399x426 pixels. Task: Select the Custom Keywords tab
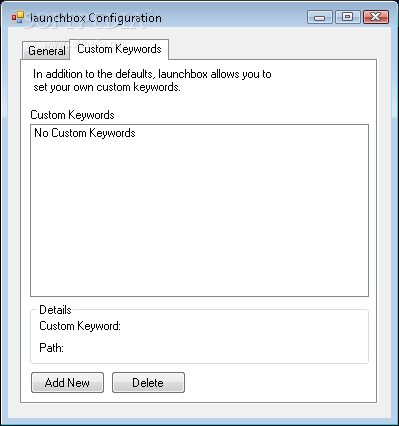[x=119, y=49]
